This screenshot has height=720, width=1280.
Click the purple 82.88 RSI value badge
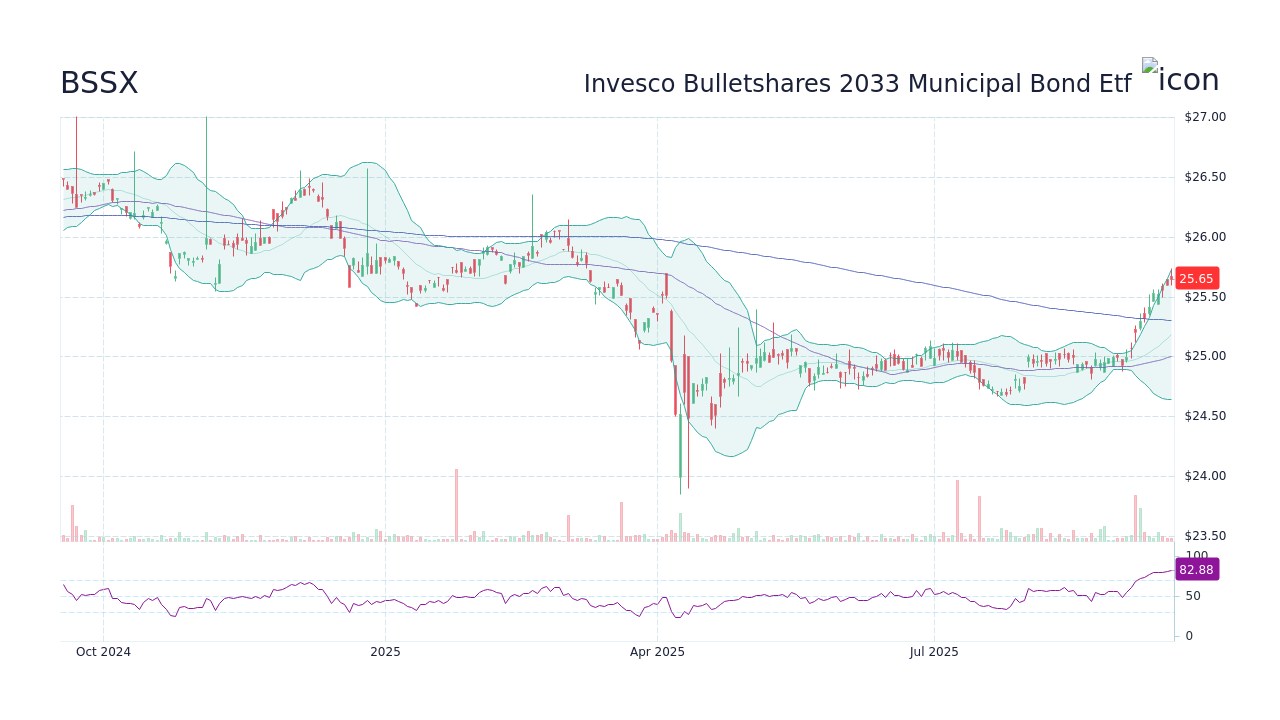click(x=1196, y=569)
